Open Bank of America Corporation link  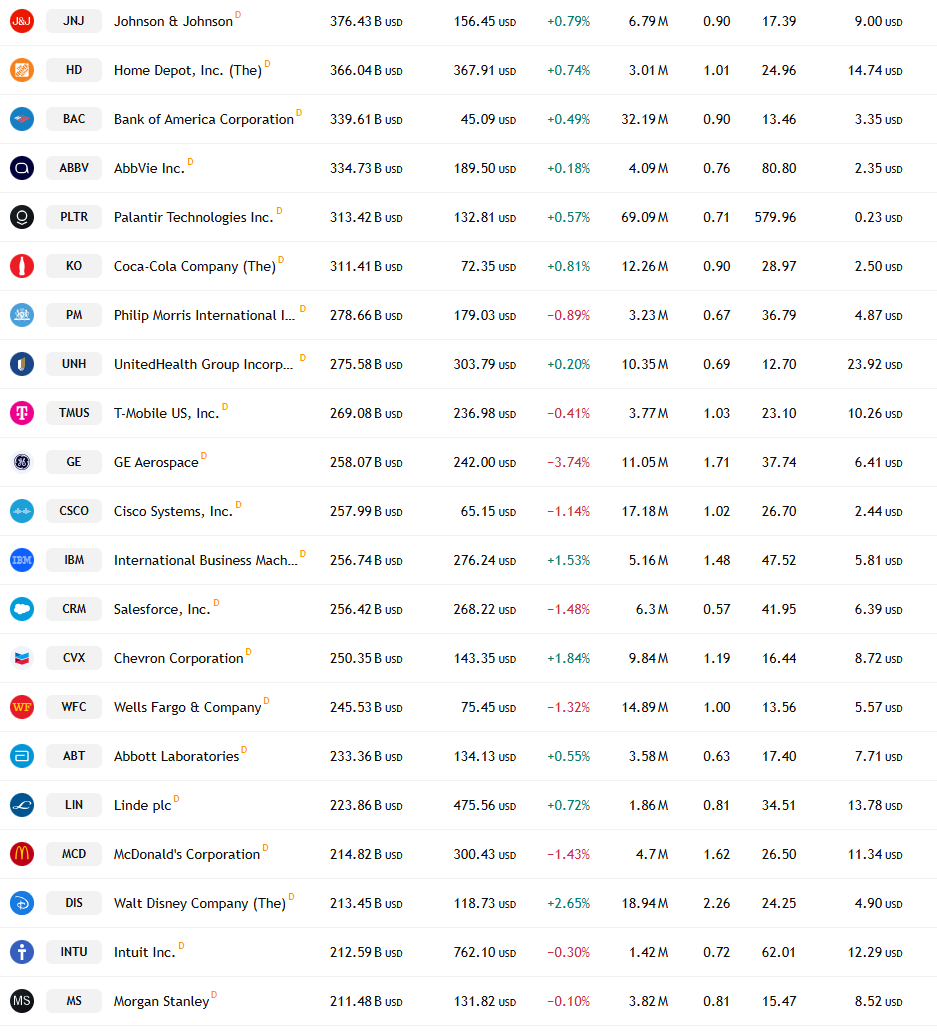(204, 119)
